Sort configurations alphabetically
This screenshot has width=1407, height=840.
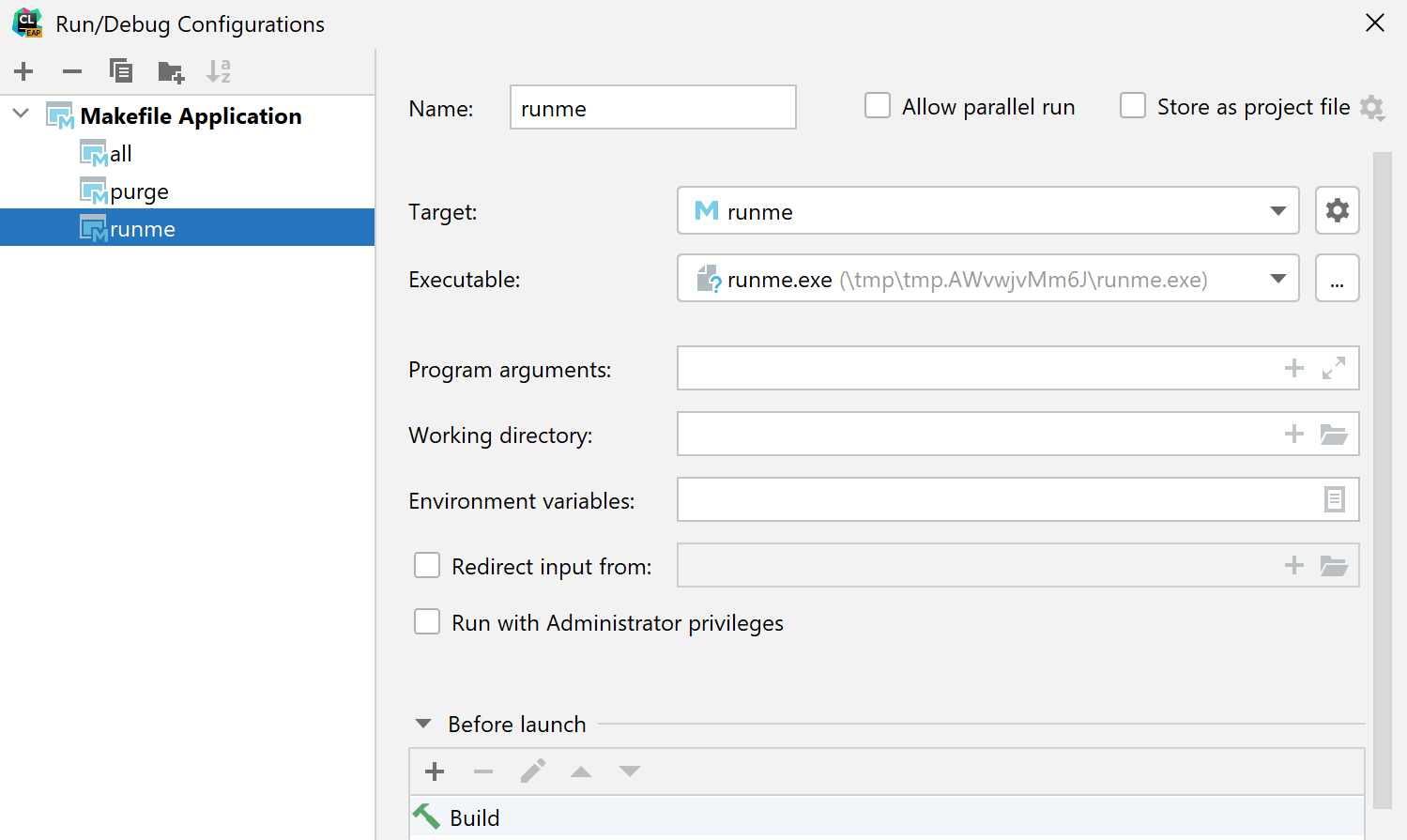tap(219, 70)
